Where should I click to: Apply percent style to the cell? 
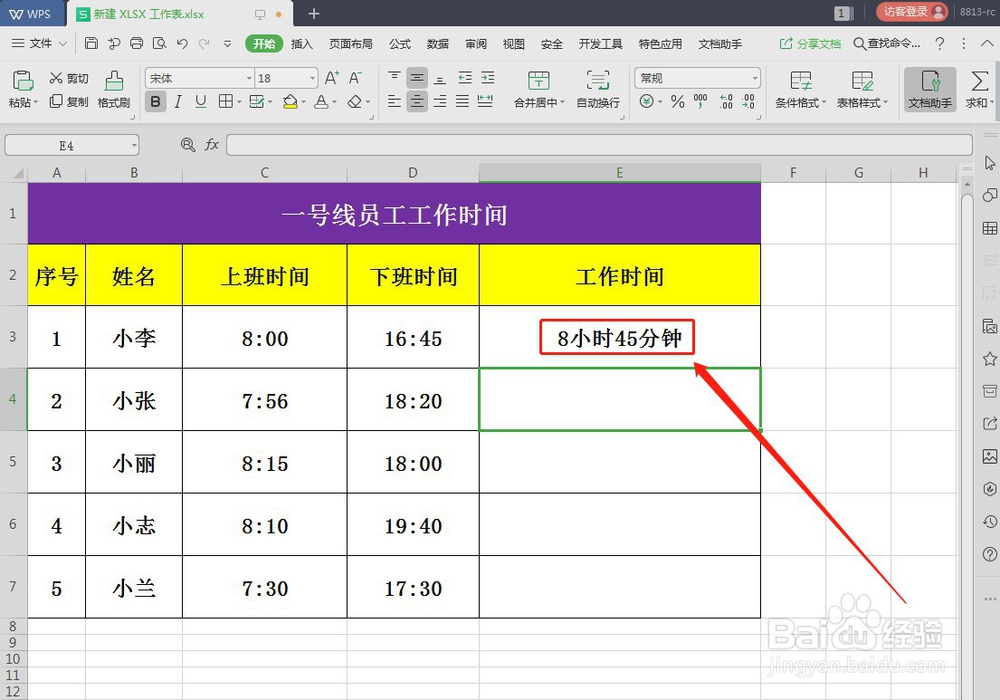676,101
